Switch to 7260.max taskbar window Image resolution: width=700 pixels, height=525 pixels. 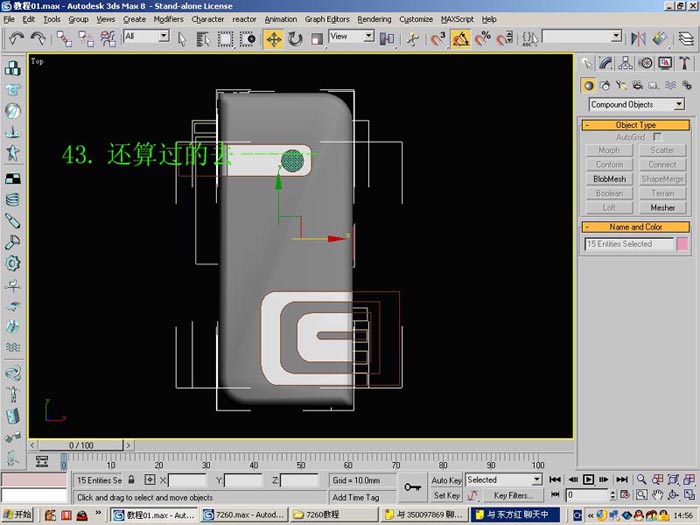tap(245, 515)
